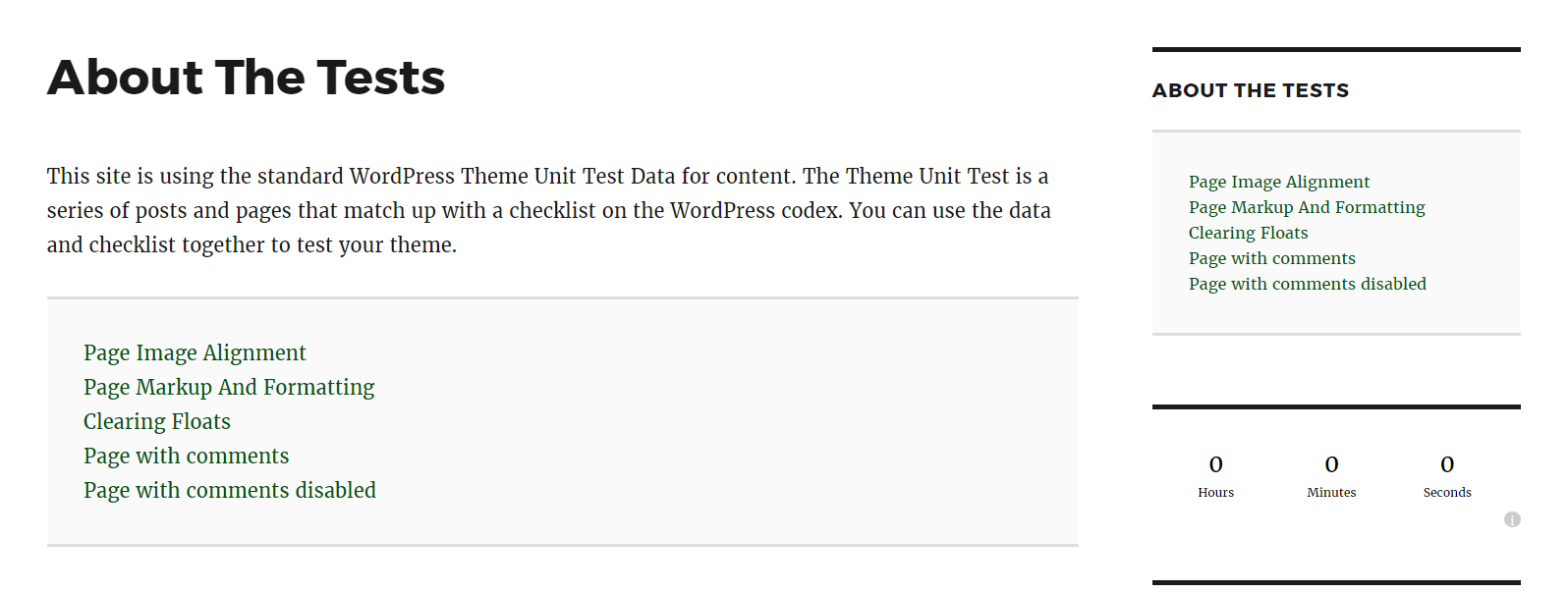
Task: Open Page Image Alignment in main content
Action: click(195, 352)
